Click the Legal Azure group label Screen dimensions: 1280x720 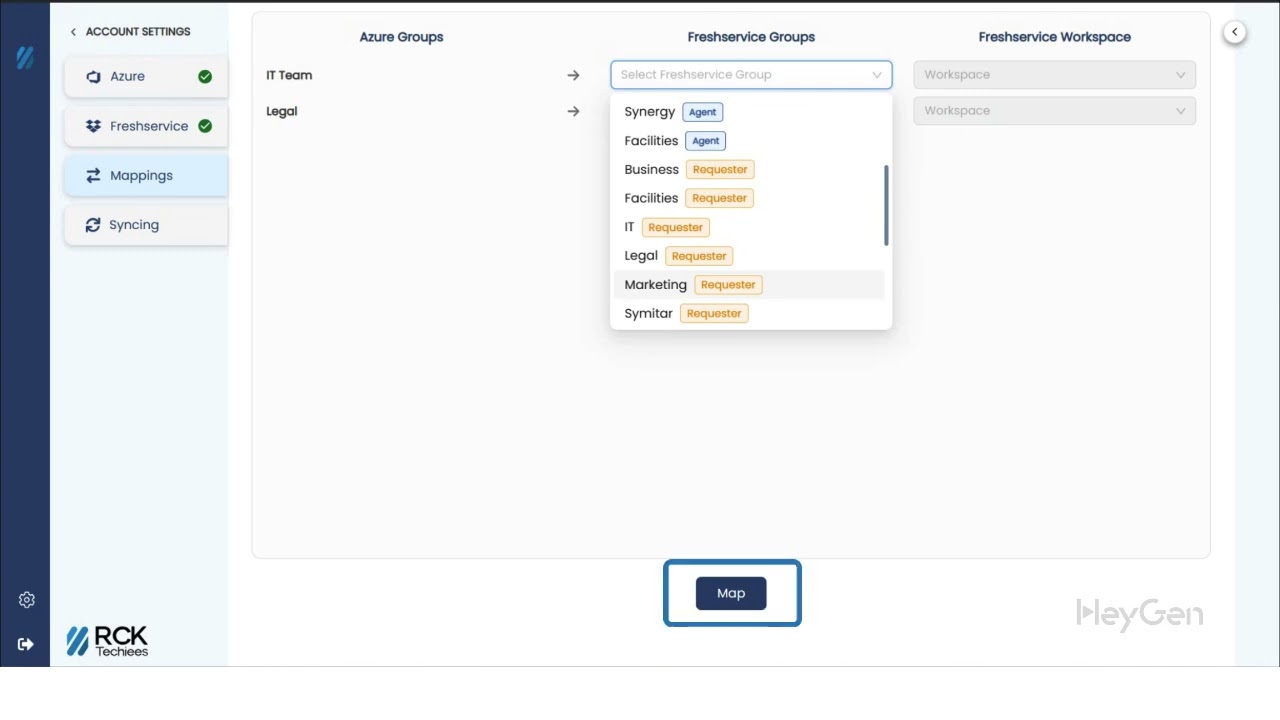coord(282,111)
